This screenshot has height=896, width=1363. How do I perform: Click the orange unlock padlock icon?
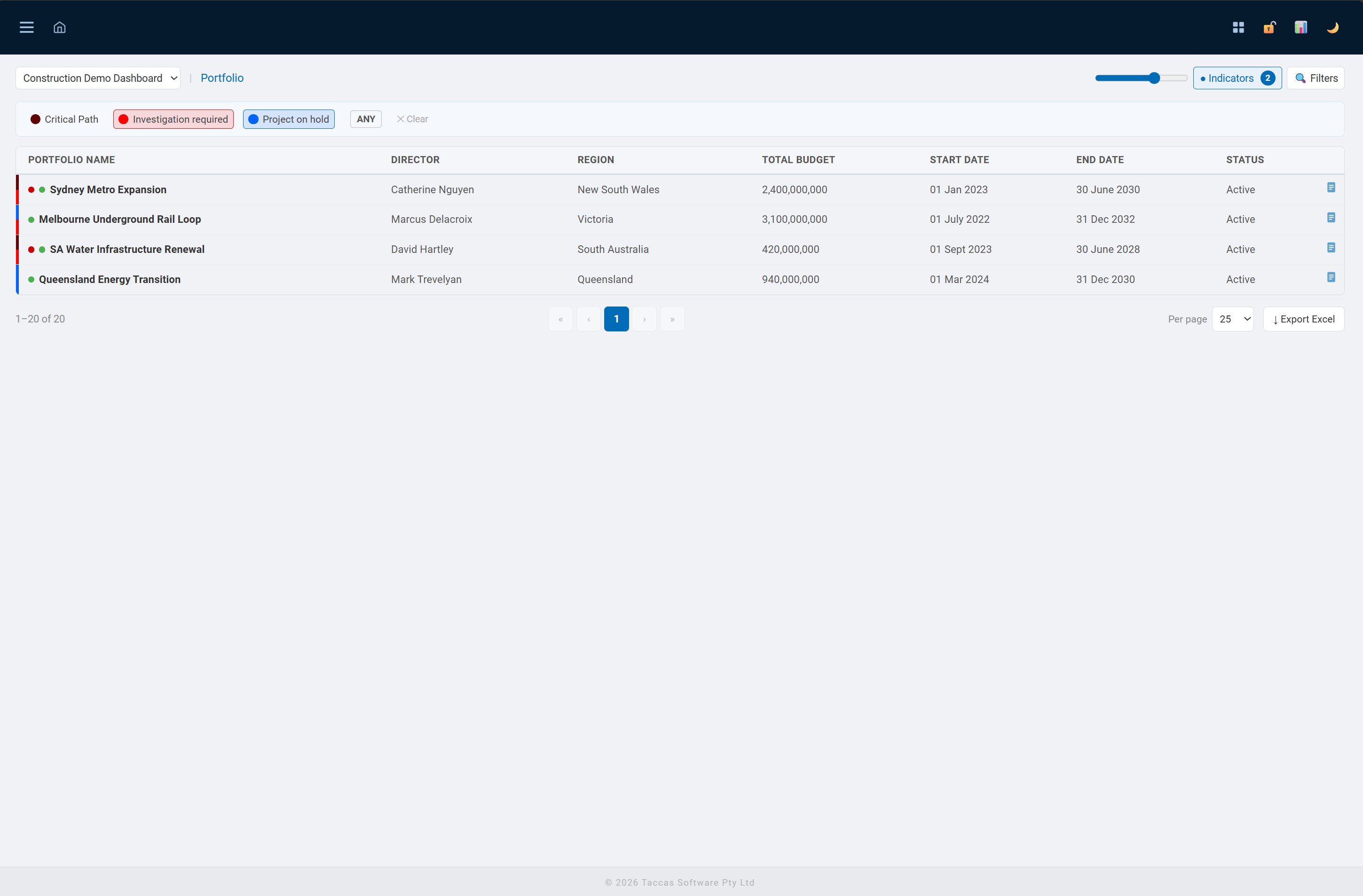point(1269,27)
